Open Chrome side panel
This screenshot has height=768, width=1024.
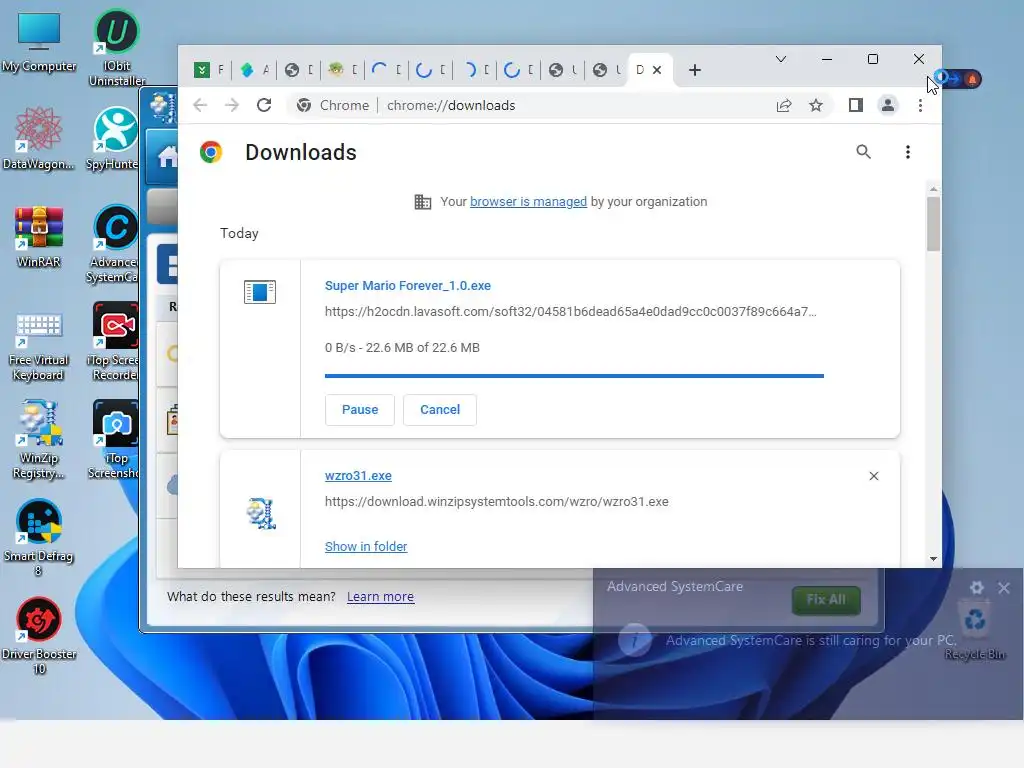[x=856, y=105]
